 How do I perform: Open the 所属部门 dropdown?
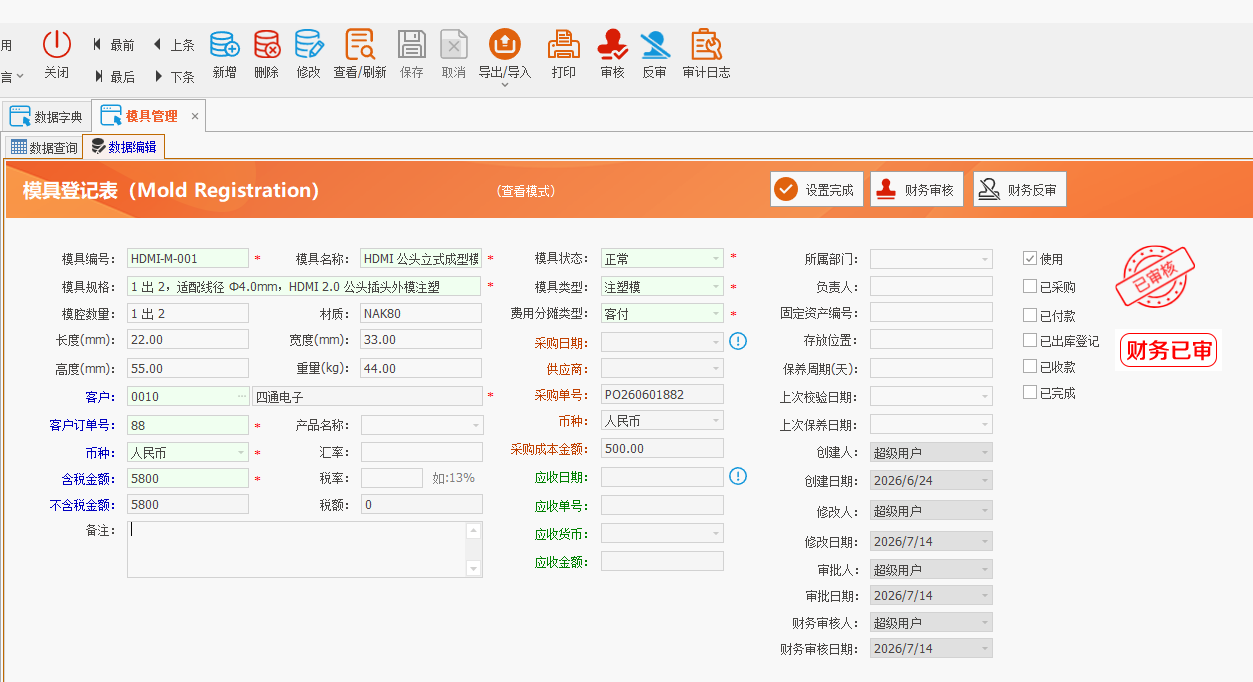(x=985, y=259)
